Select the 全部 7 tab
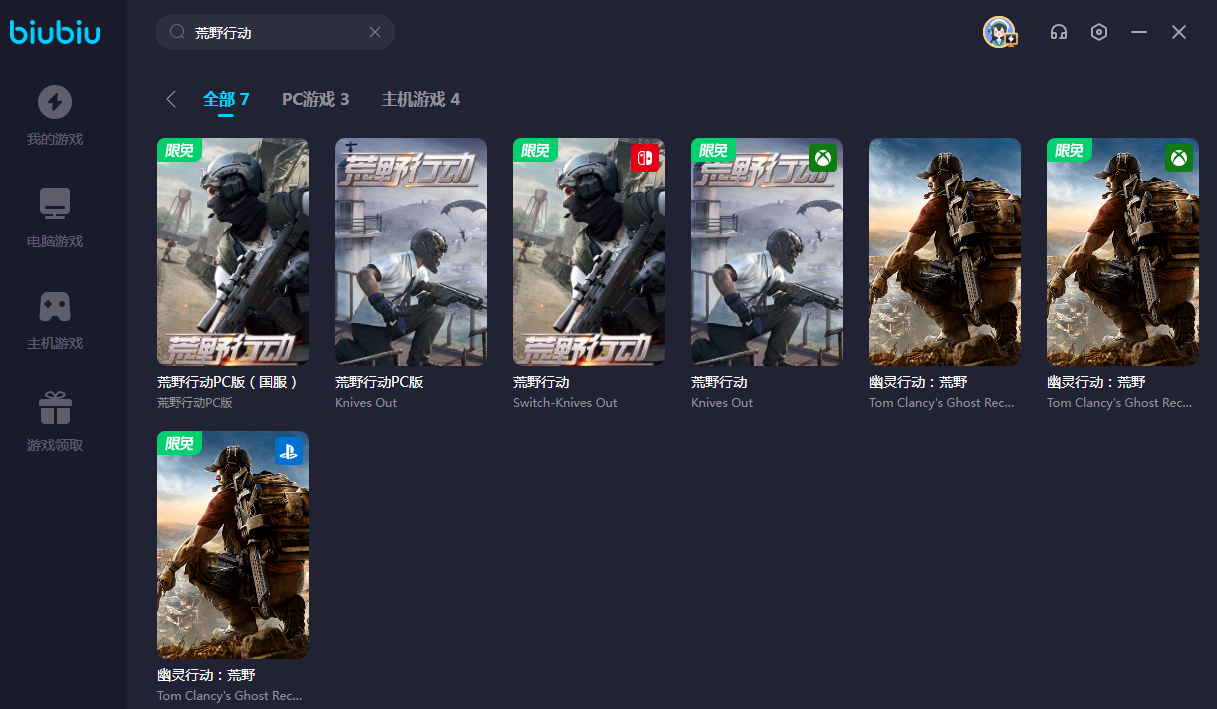This screenshot has width=1217, height=709. [226, 99]
